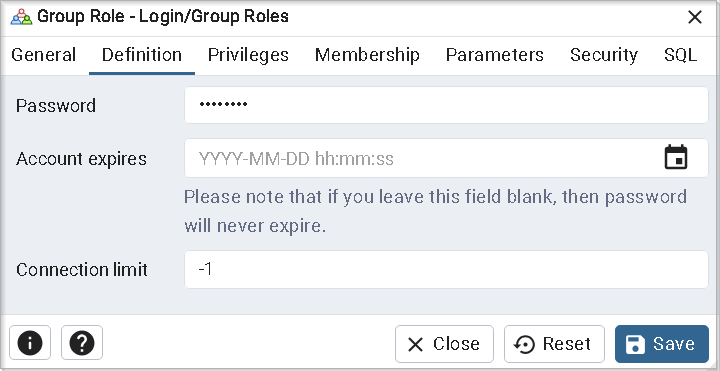
Task: Click the Connection limit input field
Action: click(446, 270)
